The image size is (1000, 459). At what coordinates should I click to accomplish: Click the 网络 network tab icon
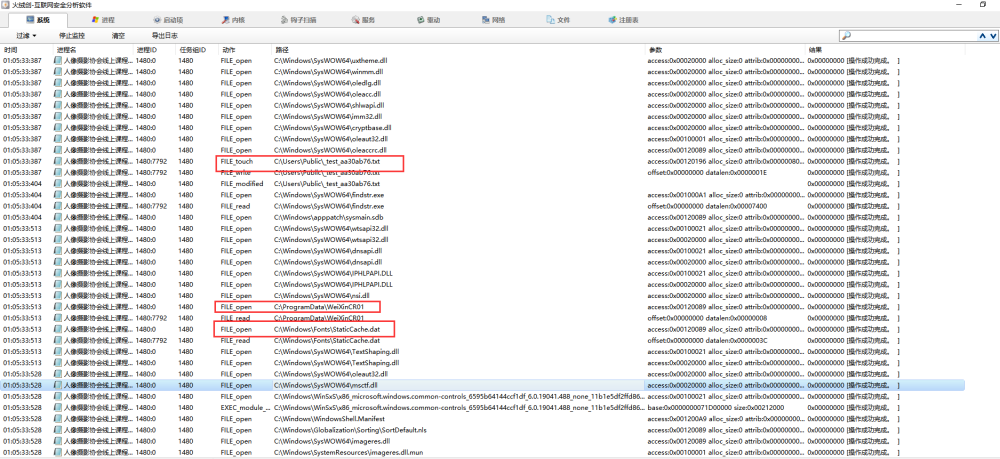(487, 20)
